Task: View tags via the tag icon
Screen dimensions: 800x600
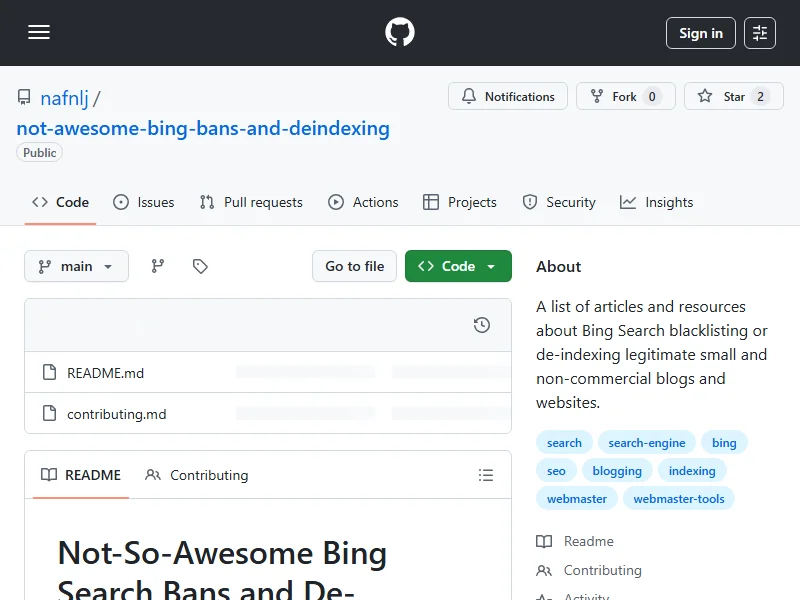Action: coord(200,266)
